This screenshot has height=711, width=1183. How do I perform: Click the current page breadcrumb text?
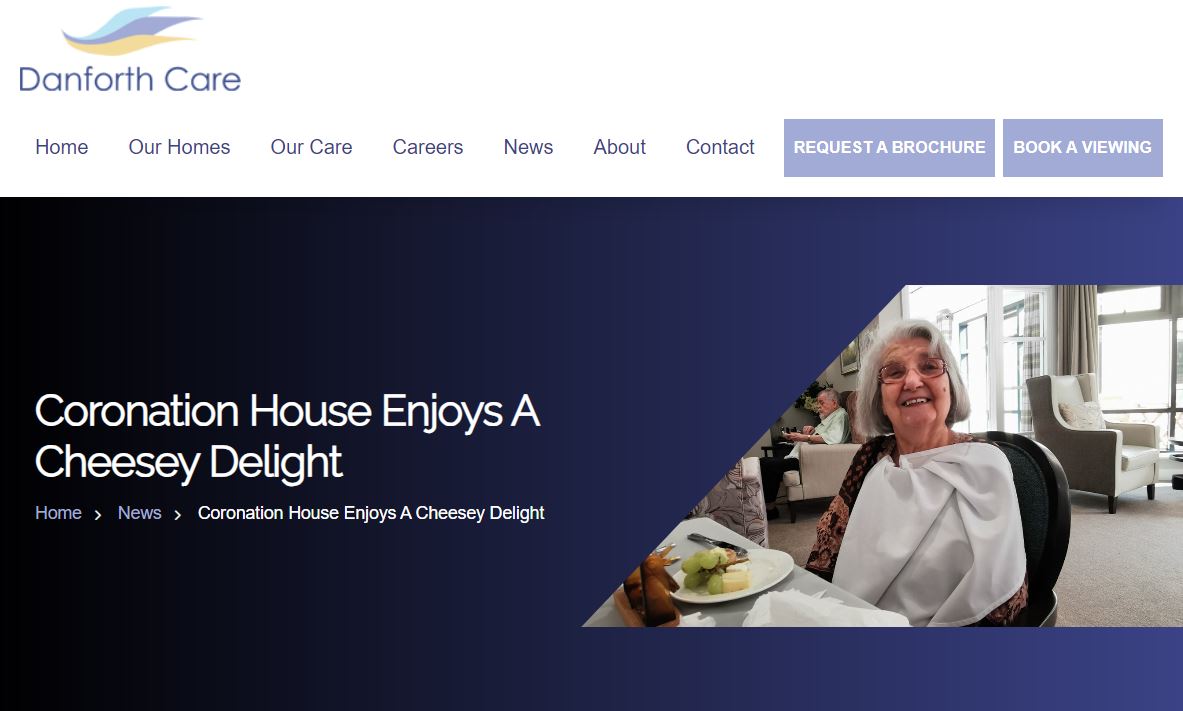[371, 513]
